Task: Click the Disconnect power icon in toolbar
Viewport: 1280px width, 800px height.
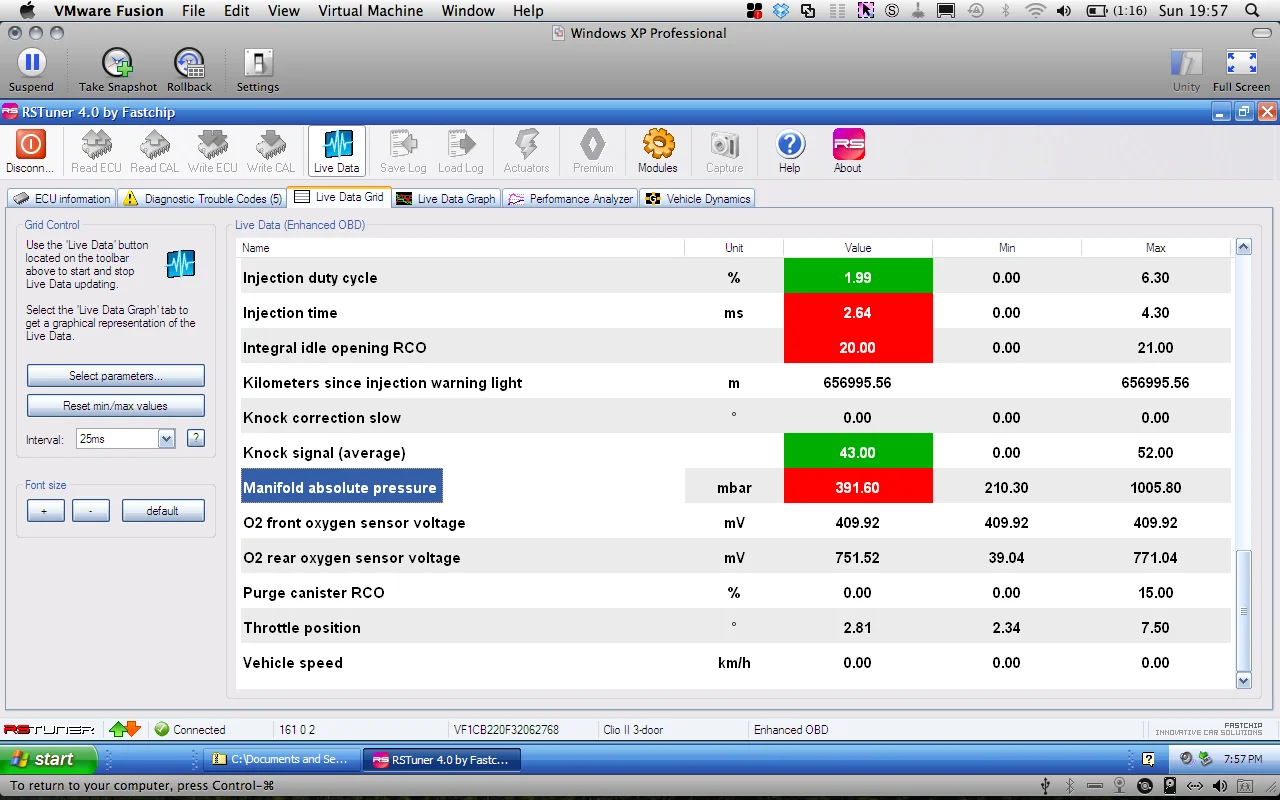Action: coord(30,145)
